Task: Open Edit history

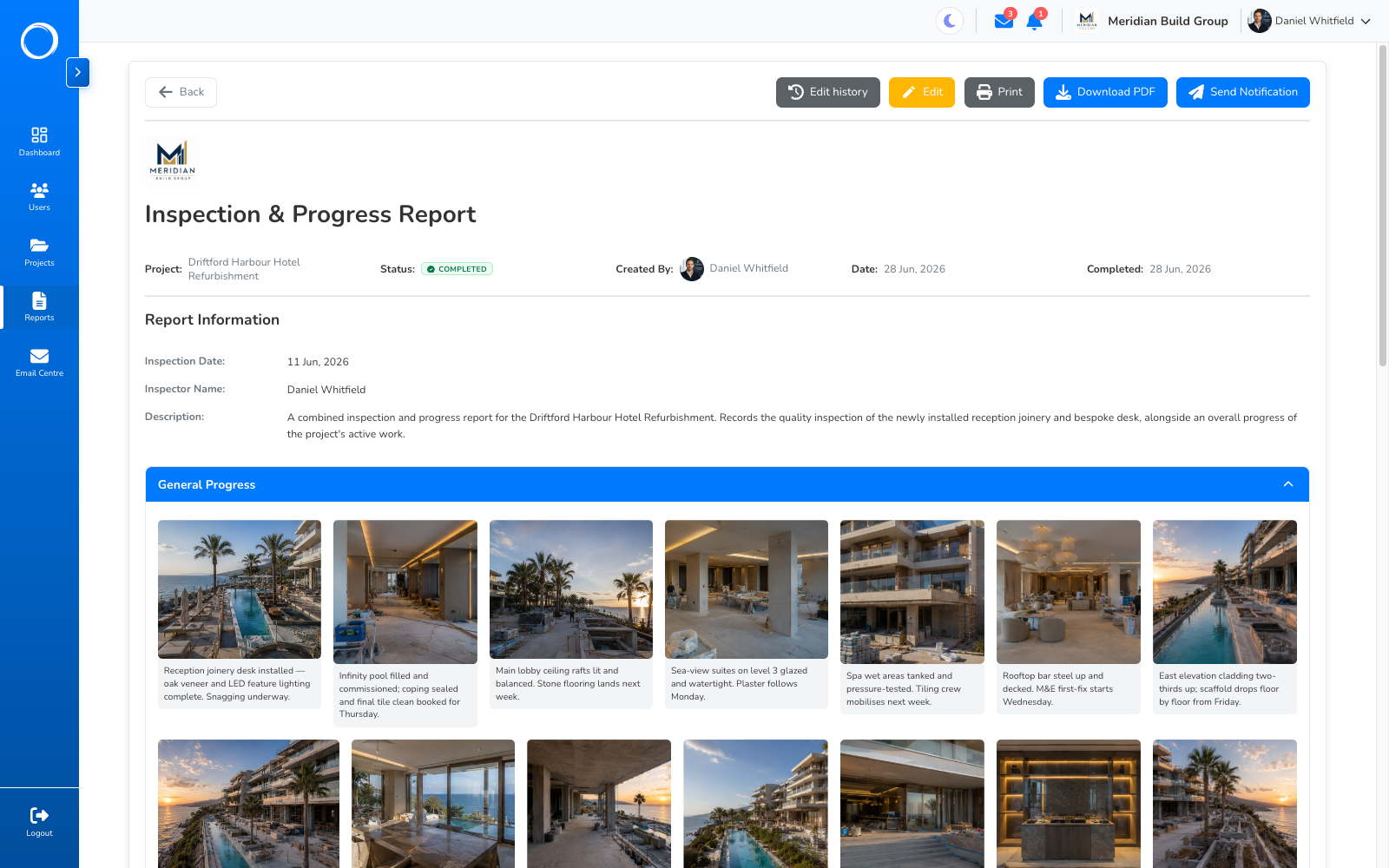Action: [828, 92]
